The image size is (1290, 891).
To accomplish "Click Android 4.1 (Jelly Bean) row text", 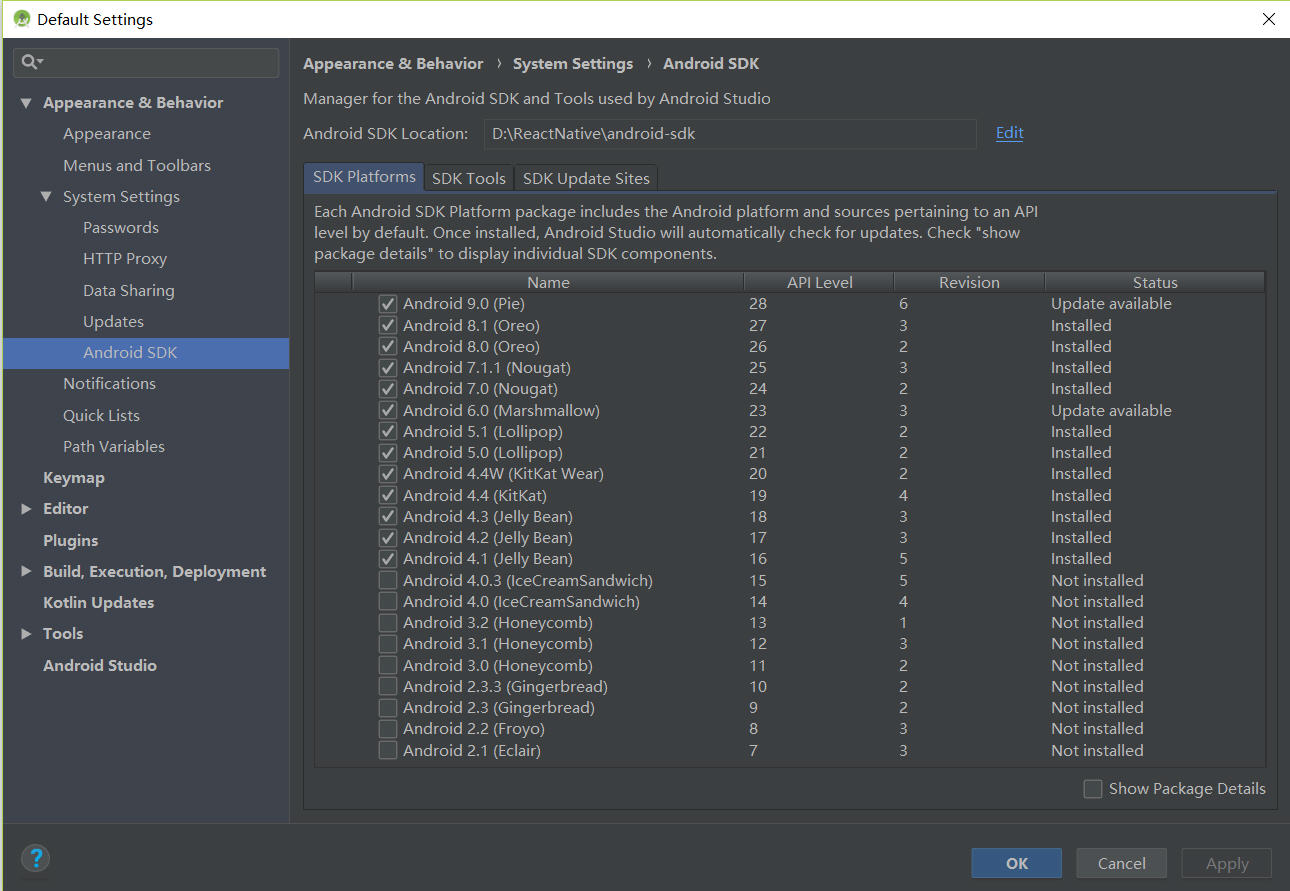I will pos(488,559).
